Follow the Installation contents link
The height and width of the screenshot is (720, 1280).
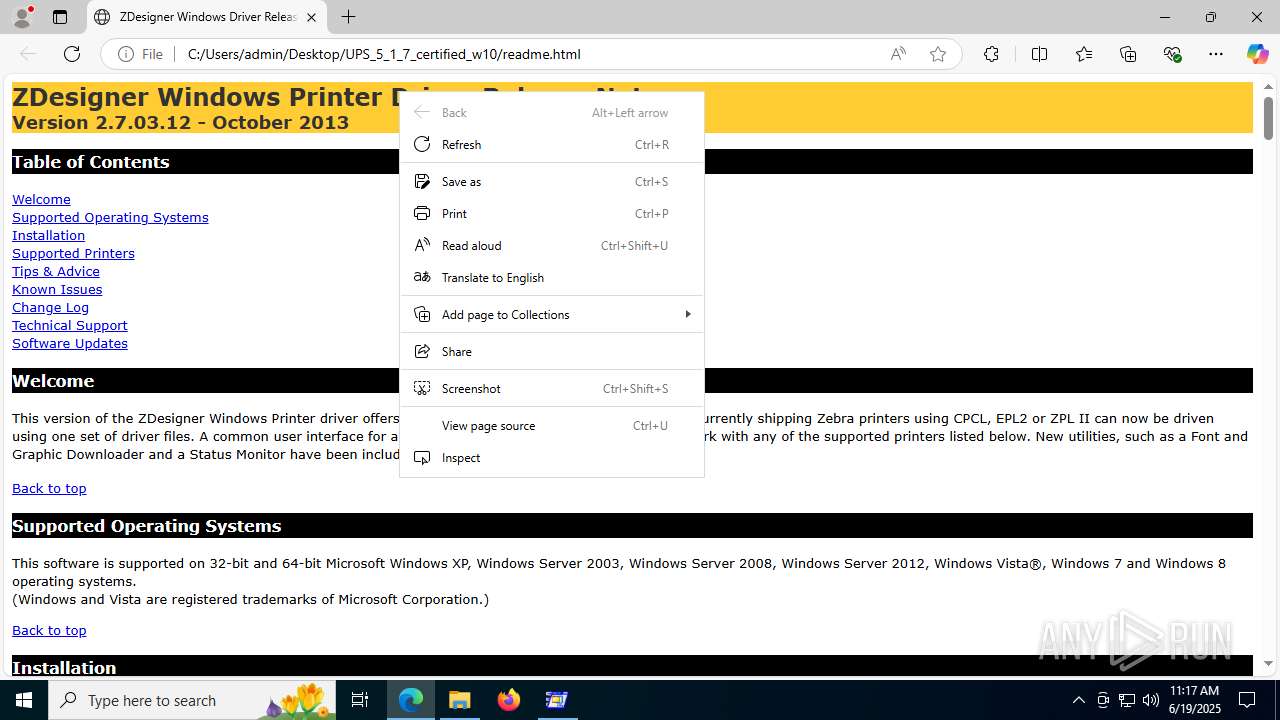48,235
